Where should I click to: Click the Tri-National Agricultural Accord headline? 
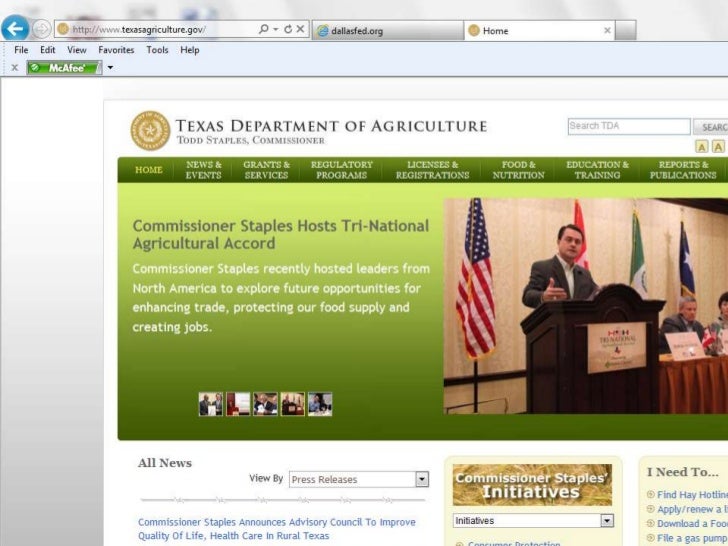(280, 234)
